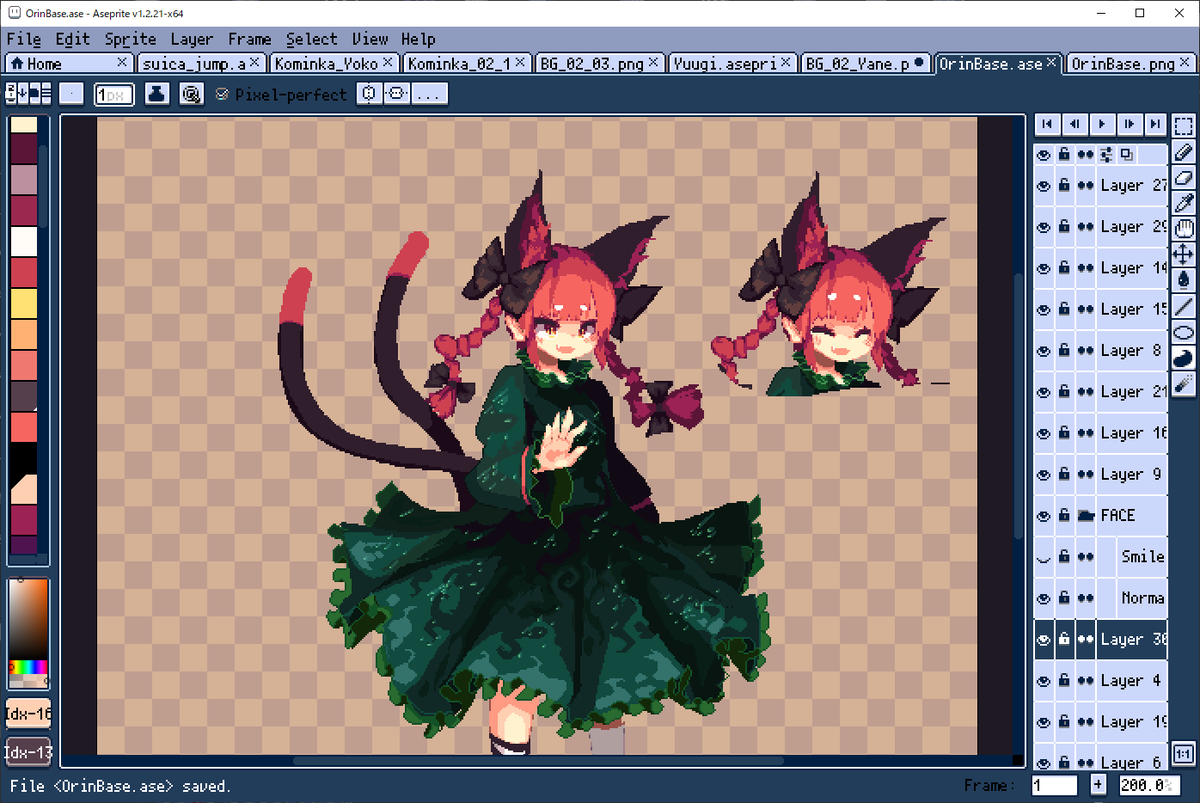Pick the yellow palette swatch
Image resolution: width=1200 pixels, height=803 pixels.
(24, 303)
